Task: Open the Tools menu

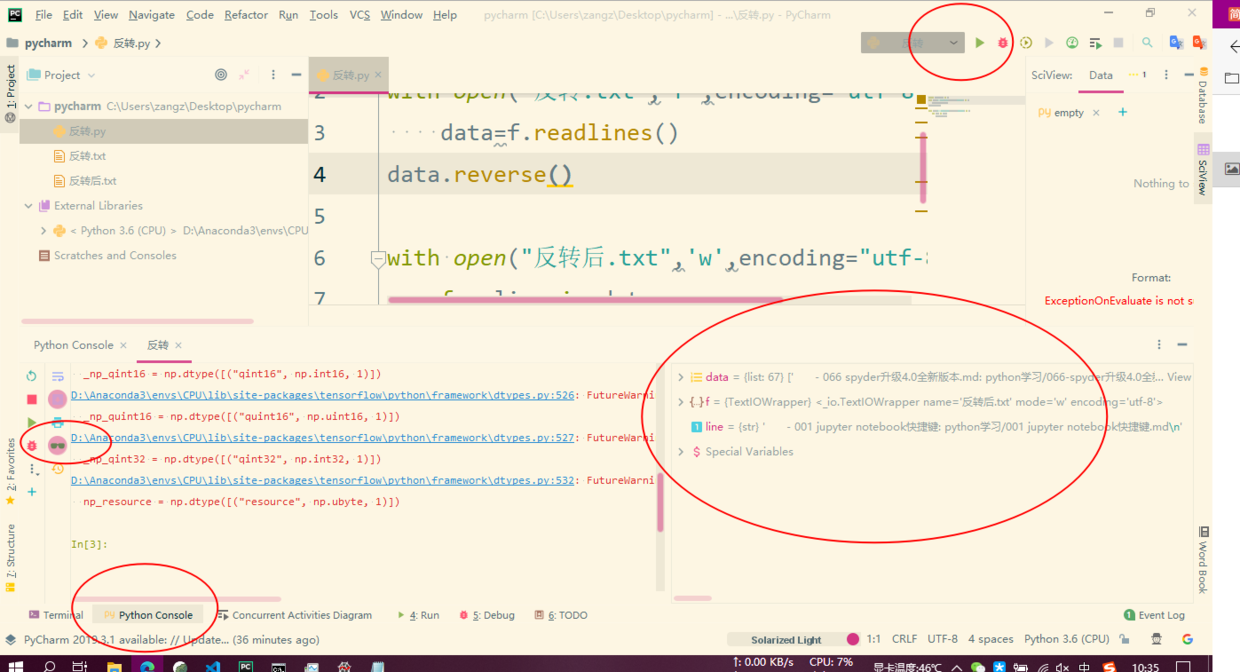Action: 324,15
